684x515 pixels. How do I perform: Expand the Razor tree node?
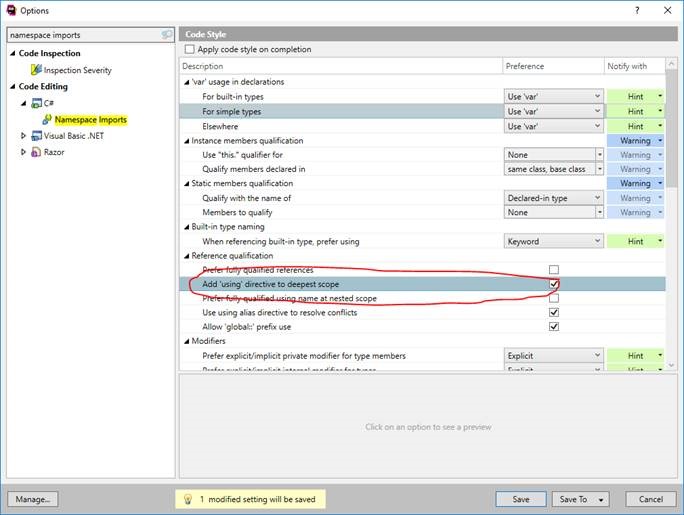(x=24, y=152)
